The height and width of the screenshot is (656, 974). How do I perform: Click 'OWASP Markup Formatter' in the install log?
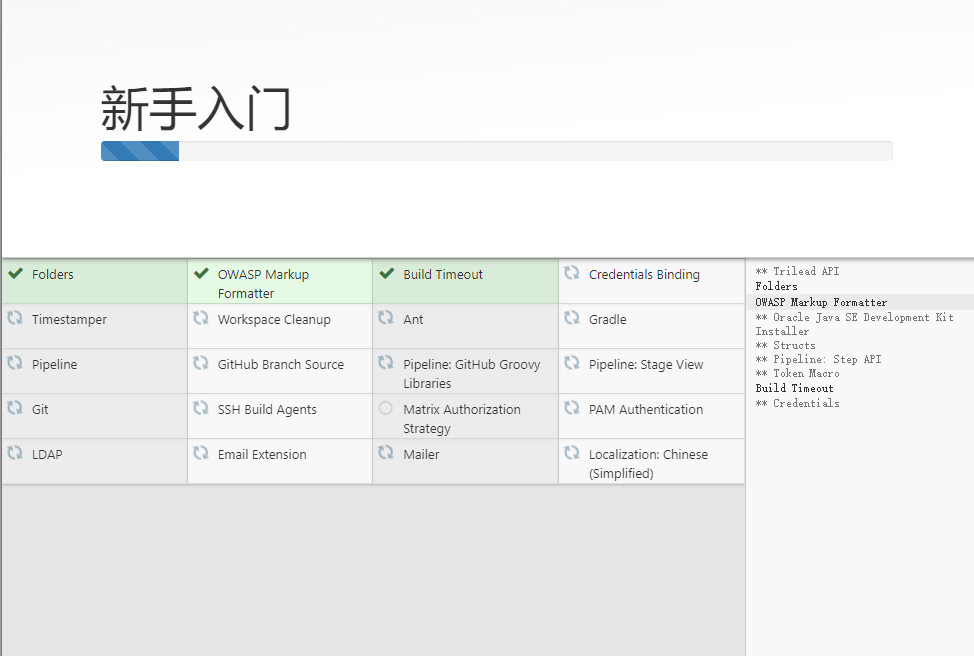(x=821, y=303)
